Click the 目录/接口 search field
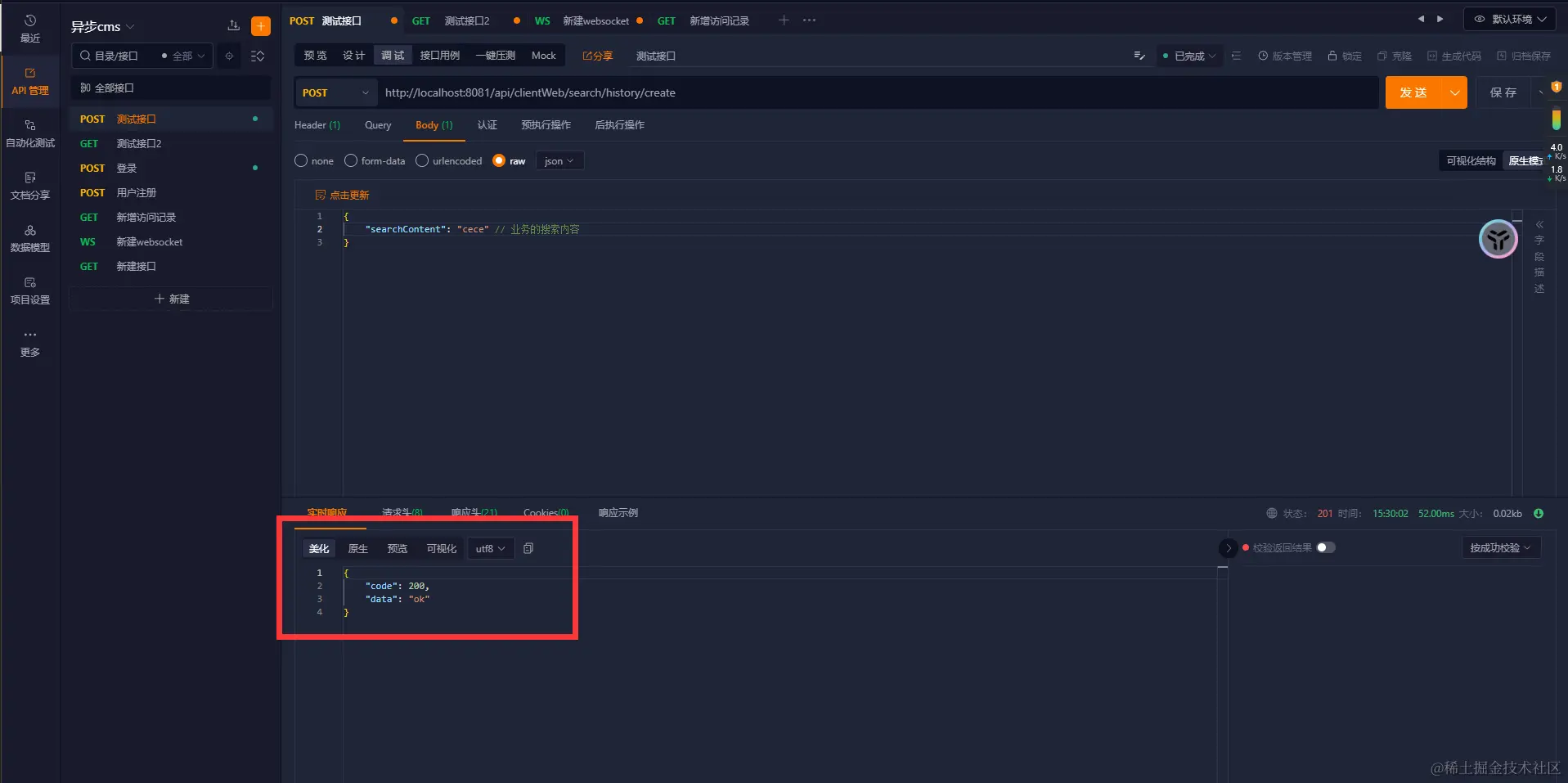 (115, 56)
